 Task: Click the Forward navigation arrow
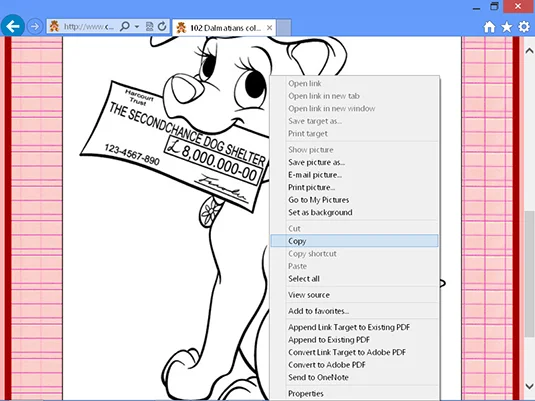(34, 26)
